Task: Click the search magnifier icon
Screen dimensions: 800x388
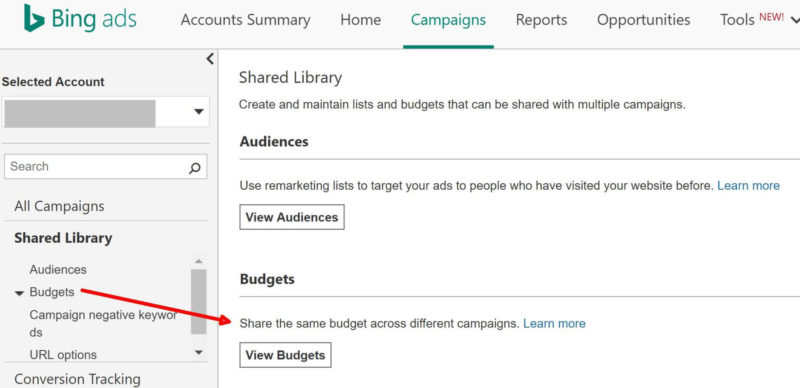Action: coord(194,167)
